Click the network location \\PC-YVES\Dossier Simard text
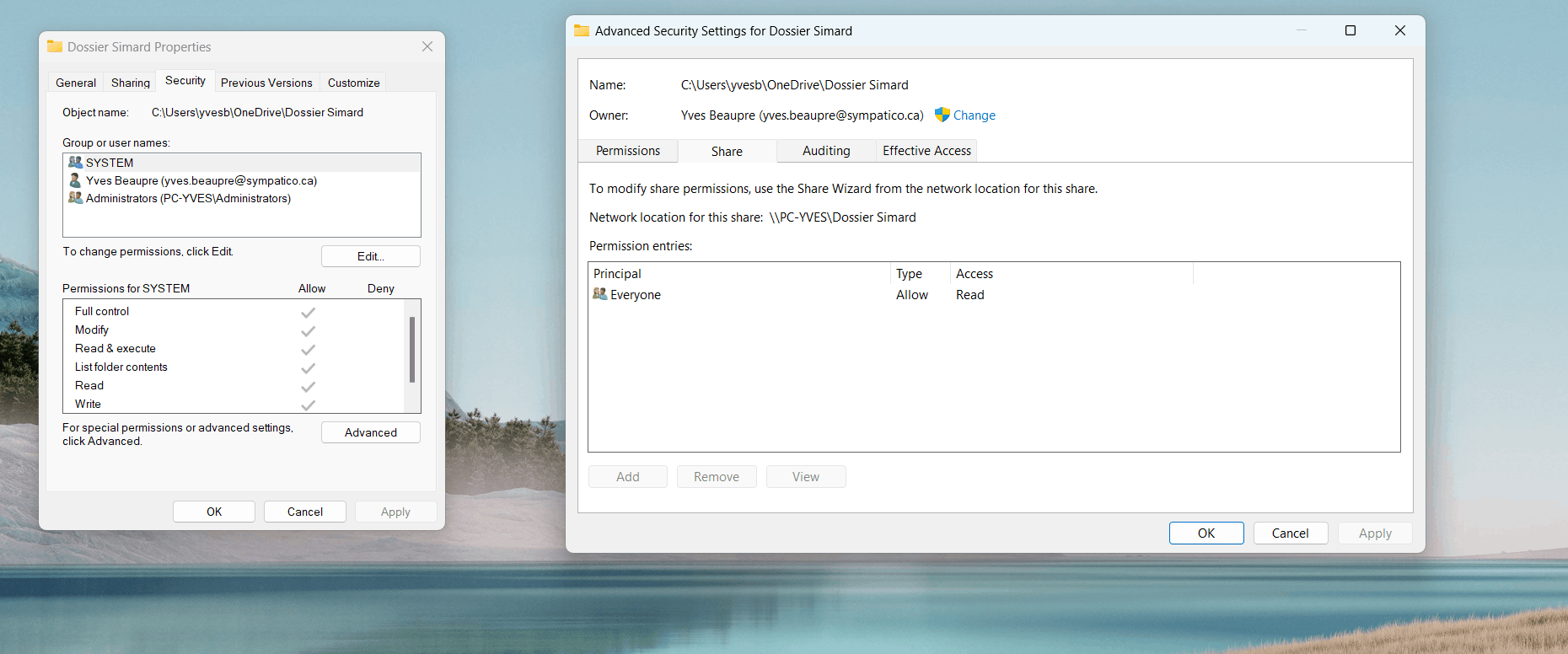 [842, 217]
